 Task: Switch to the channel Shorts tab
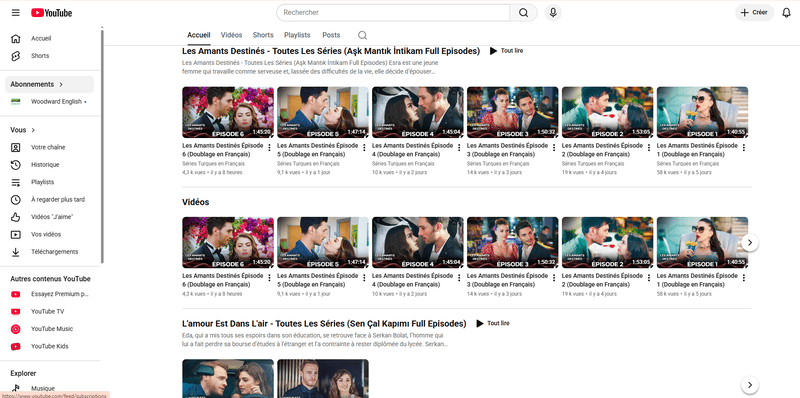[x=263, y=35]
